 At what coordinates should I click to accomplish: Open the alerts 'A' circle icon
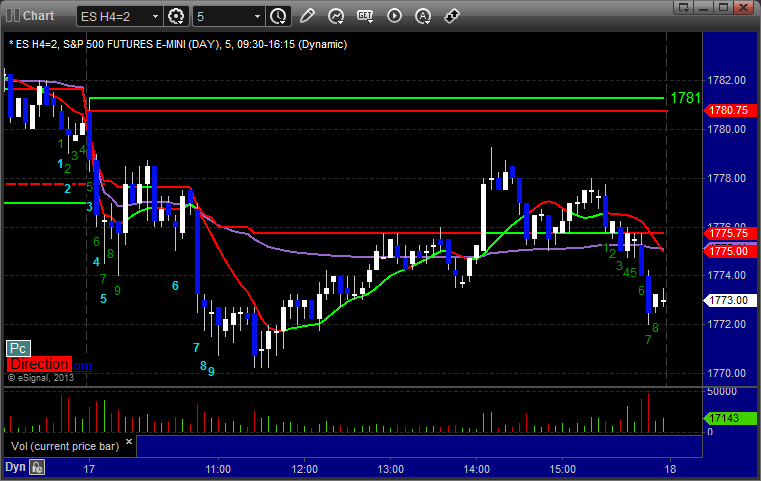click(x=423, y=16)
